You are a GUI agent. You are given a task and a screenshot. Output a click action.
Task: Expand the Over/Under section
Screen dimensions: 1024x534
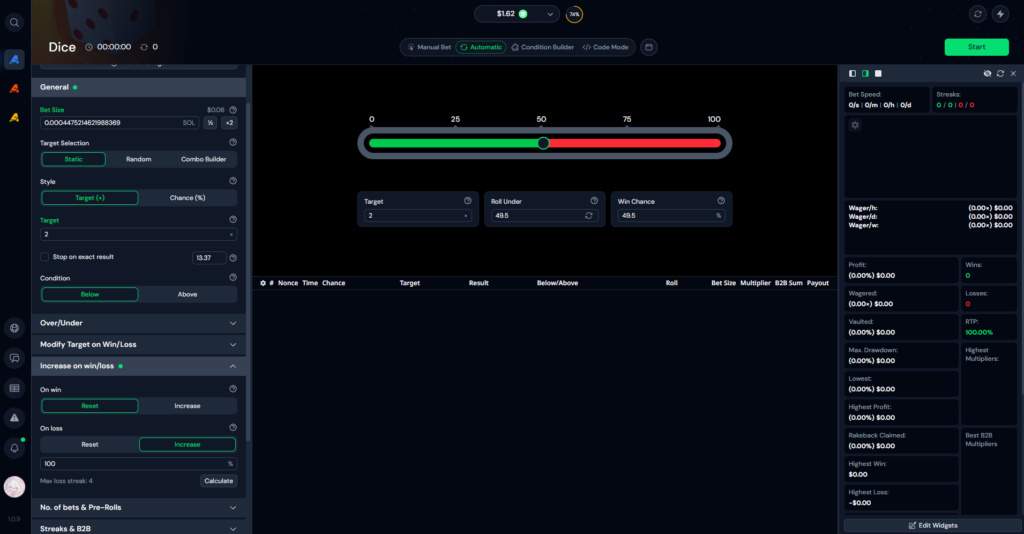[x=138, y=323]
